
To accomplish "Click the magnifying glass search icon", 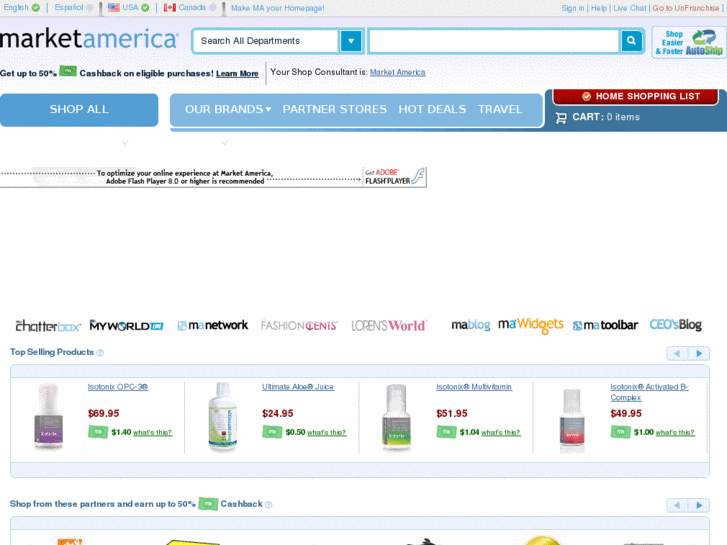I will 631,41.
